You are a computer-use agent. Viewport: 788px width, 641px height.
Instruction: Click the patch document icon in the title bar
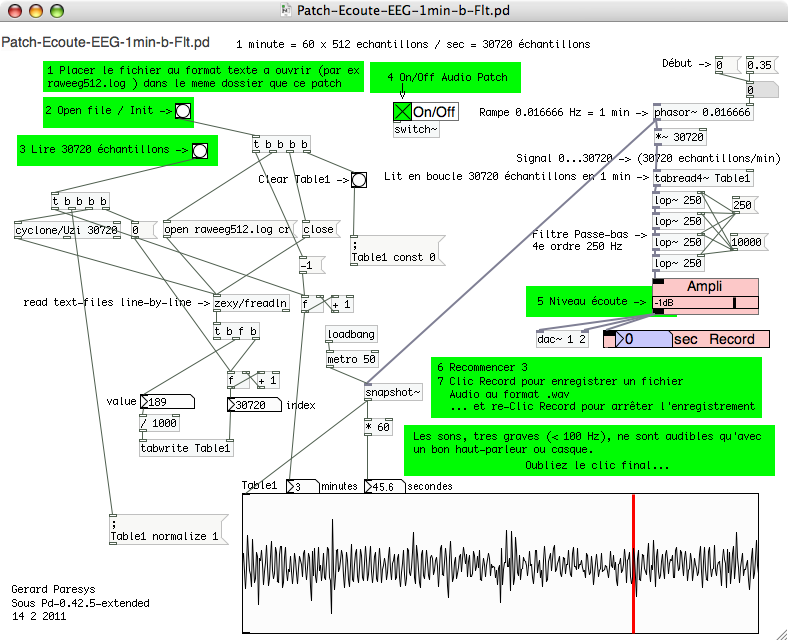pyautogui.click(x=286, y=10)
